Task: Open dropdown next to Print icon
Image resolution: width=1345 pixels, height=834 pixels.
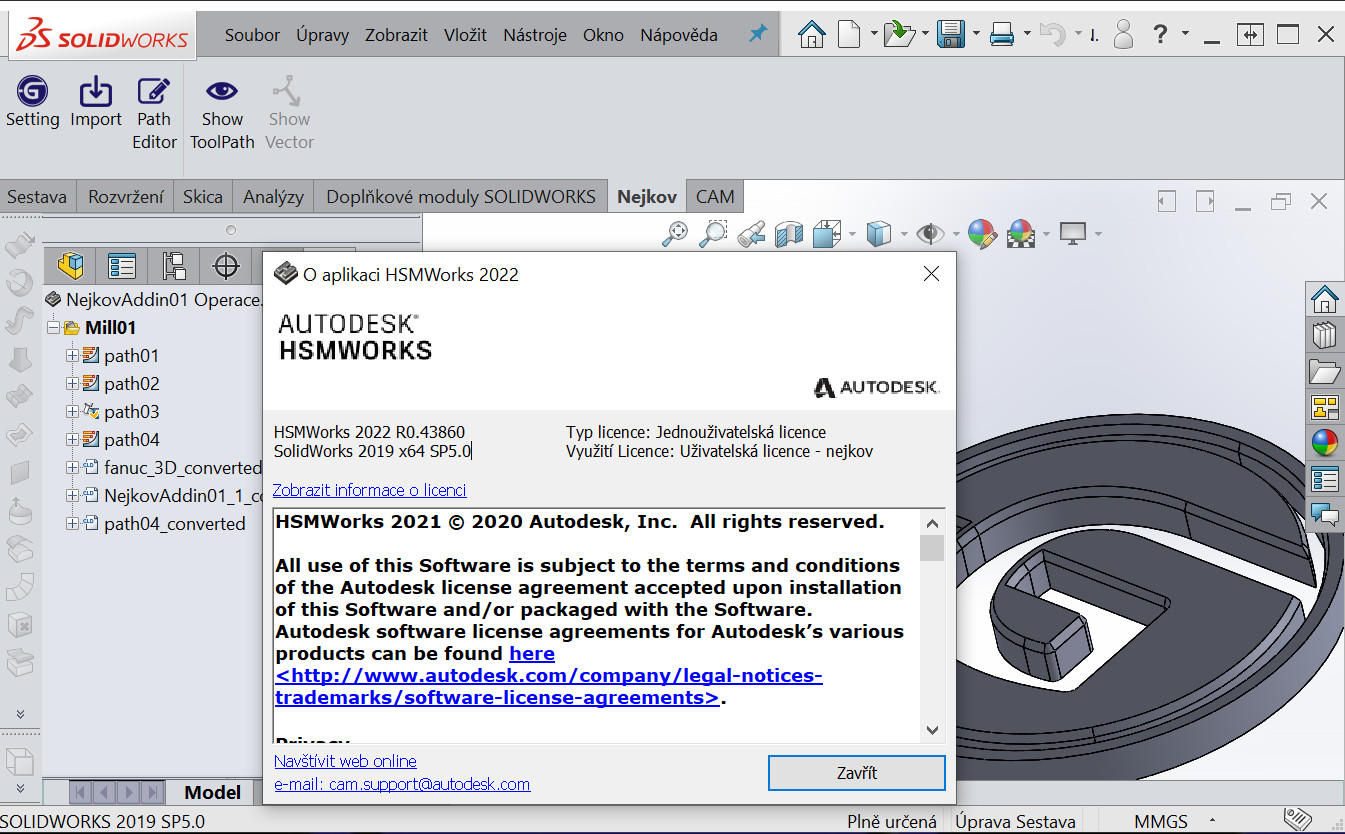Action: 1027,34
